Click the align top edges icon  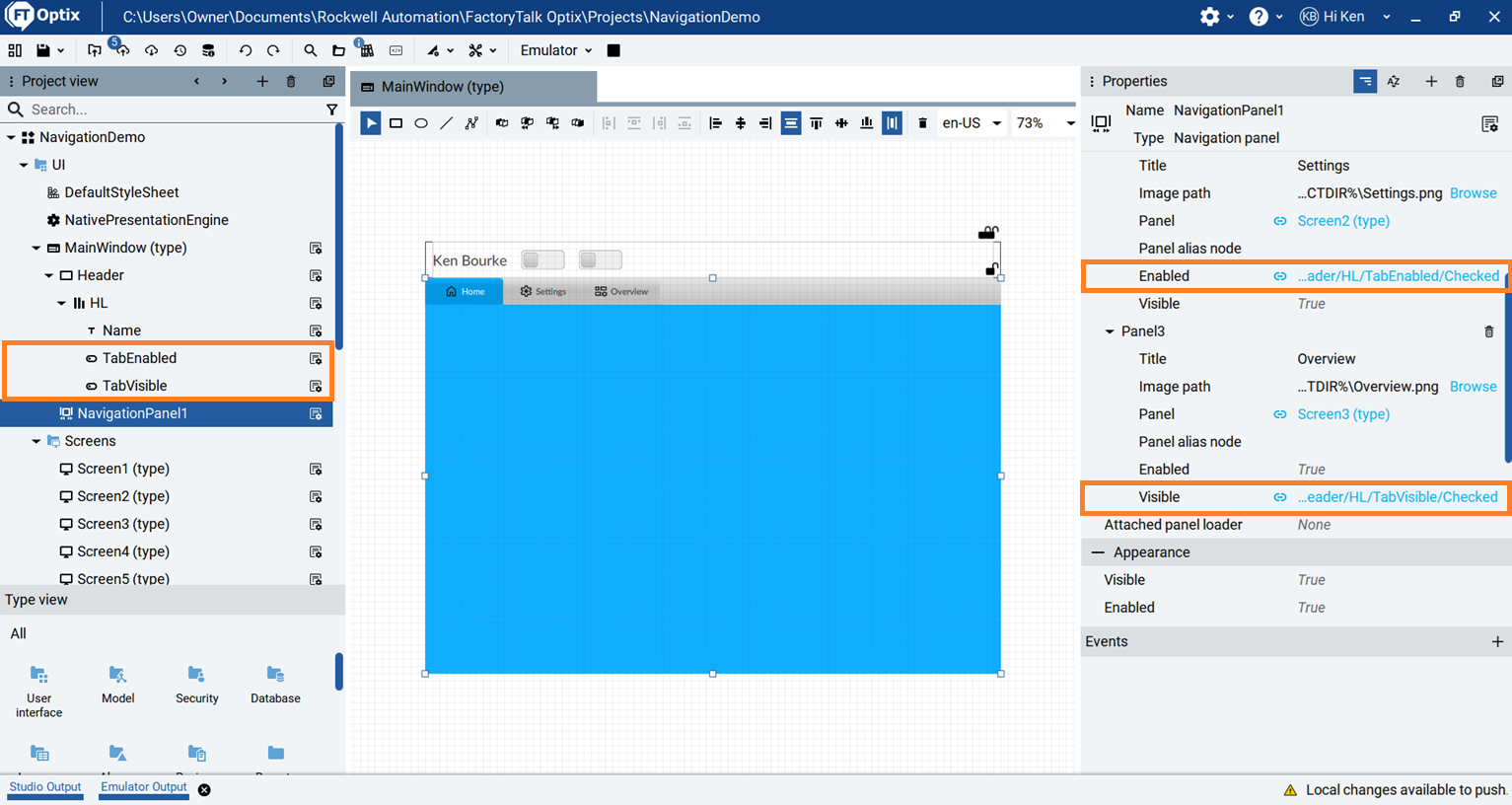[x=817, y=123]
